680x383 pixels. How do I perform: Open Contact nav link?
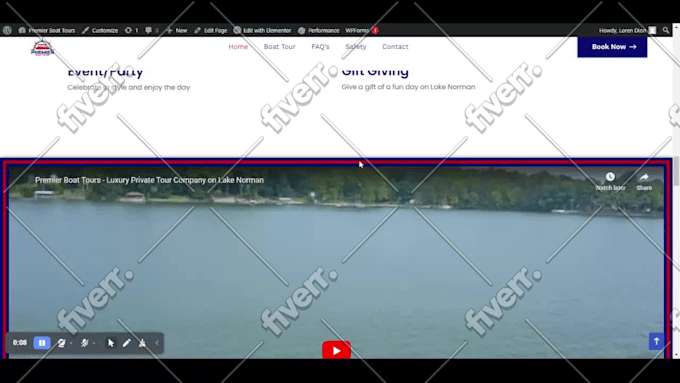395,46
